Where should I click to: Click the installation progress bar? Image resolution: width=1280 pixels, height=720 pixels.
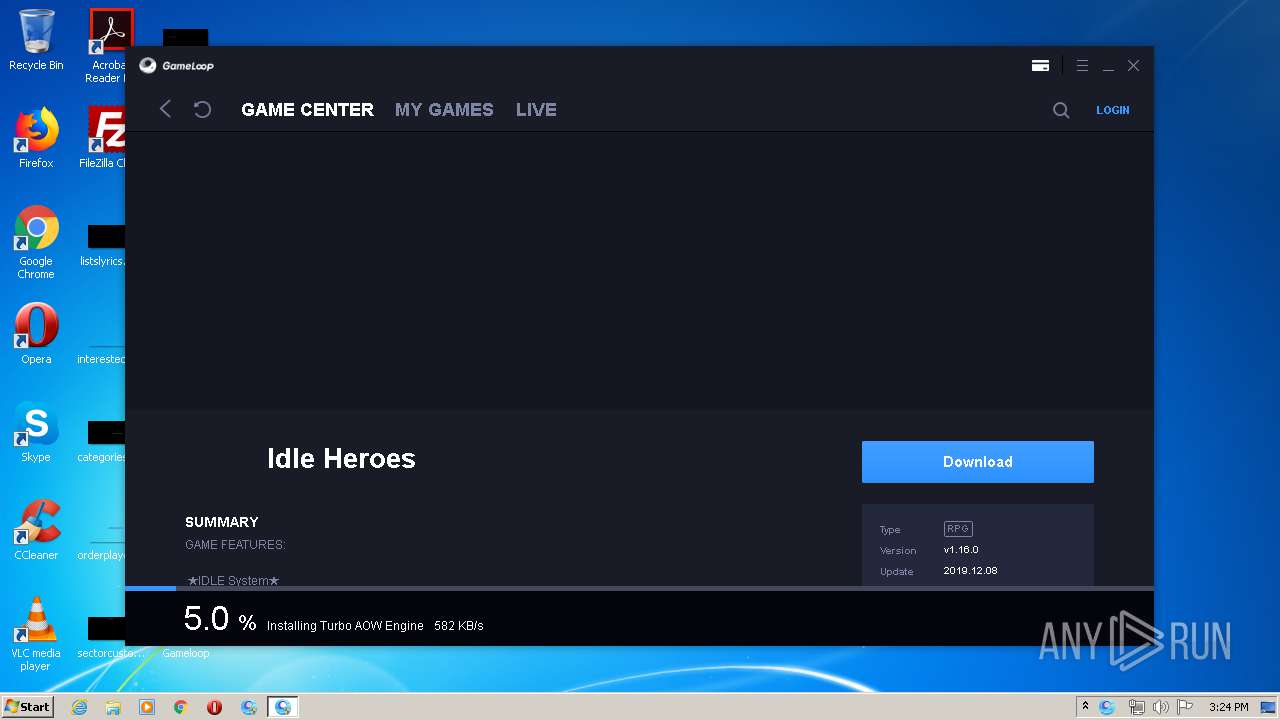coord(639,588)
